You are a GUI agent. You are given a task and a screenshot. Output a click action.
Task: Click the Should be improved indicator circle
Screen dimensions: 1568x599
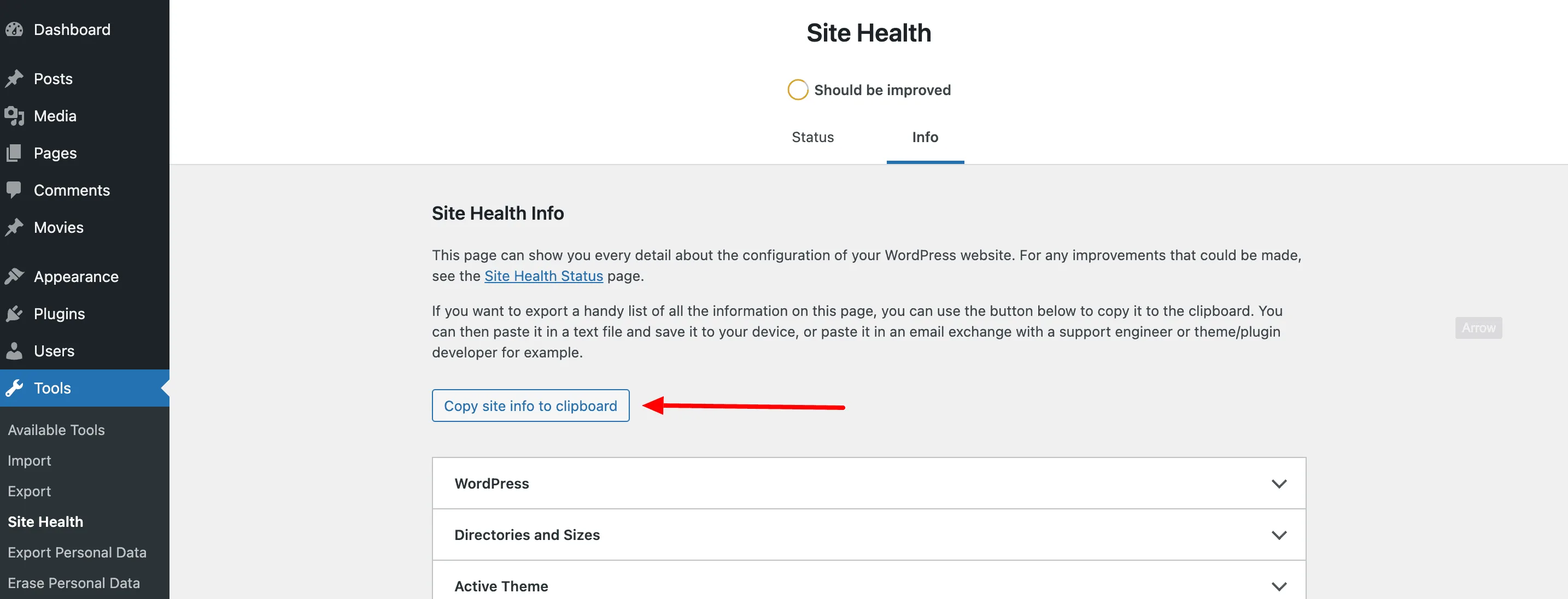click(797, 90)
